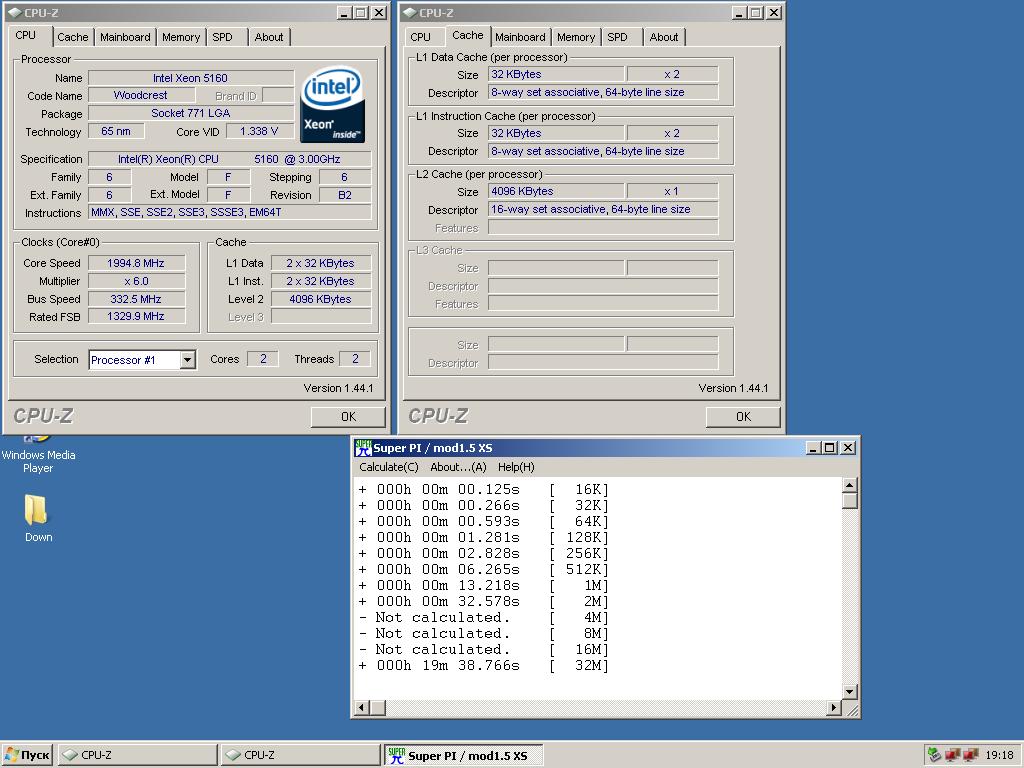Click the Super PI title bar icon

click(x=362, y=448)
